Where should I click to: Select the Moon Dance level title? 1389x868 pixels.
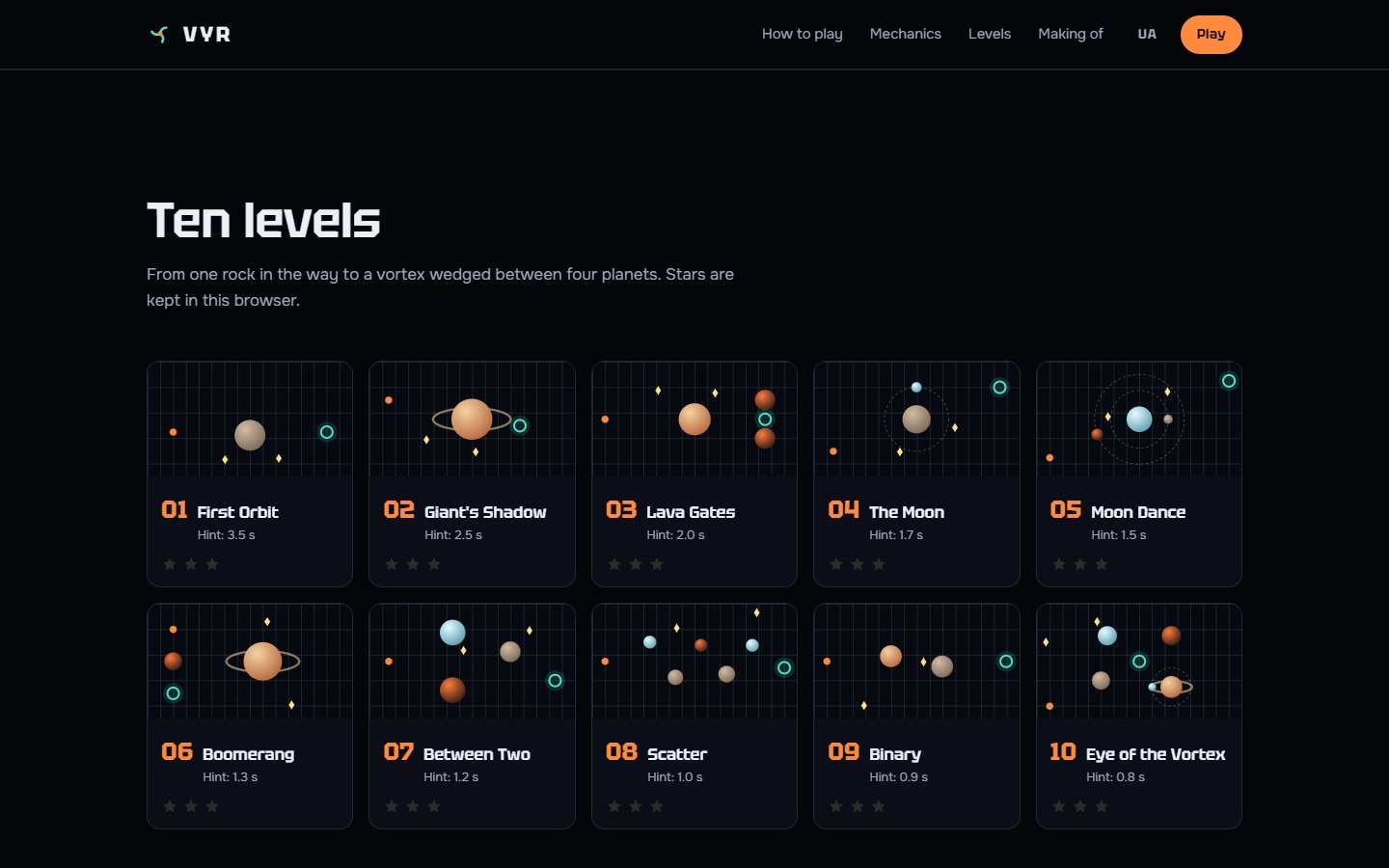pyautogui.click(x=1138, y=512)
